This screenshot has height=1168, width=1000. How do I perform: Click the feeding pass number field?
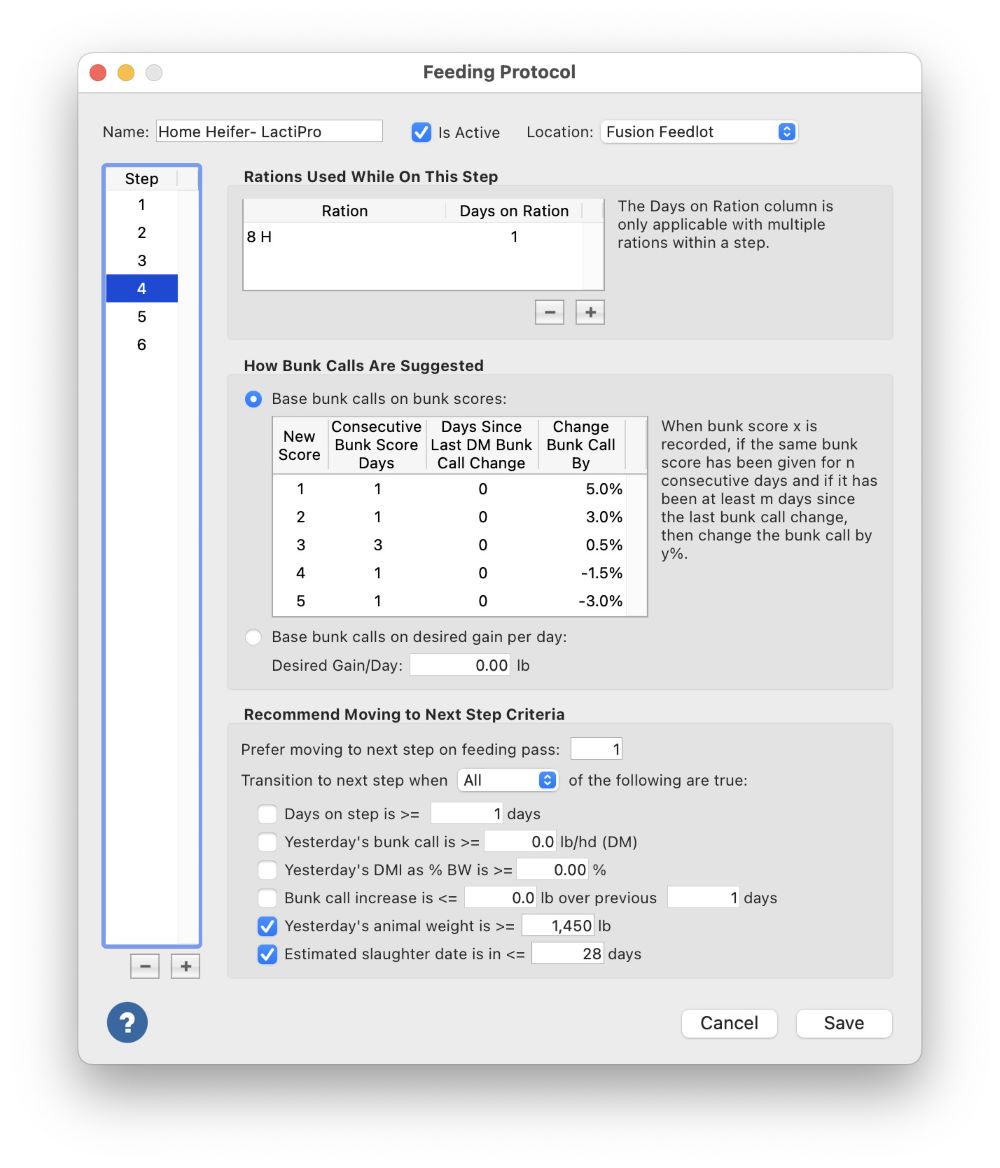pos(596,749)
